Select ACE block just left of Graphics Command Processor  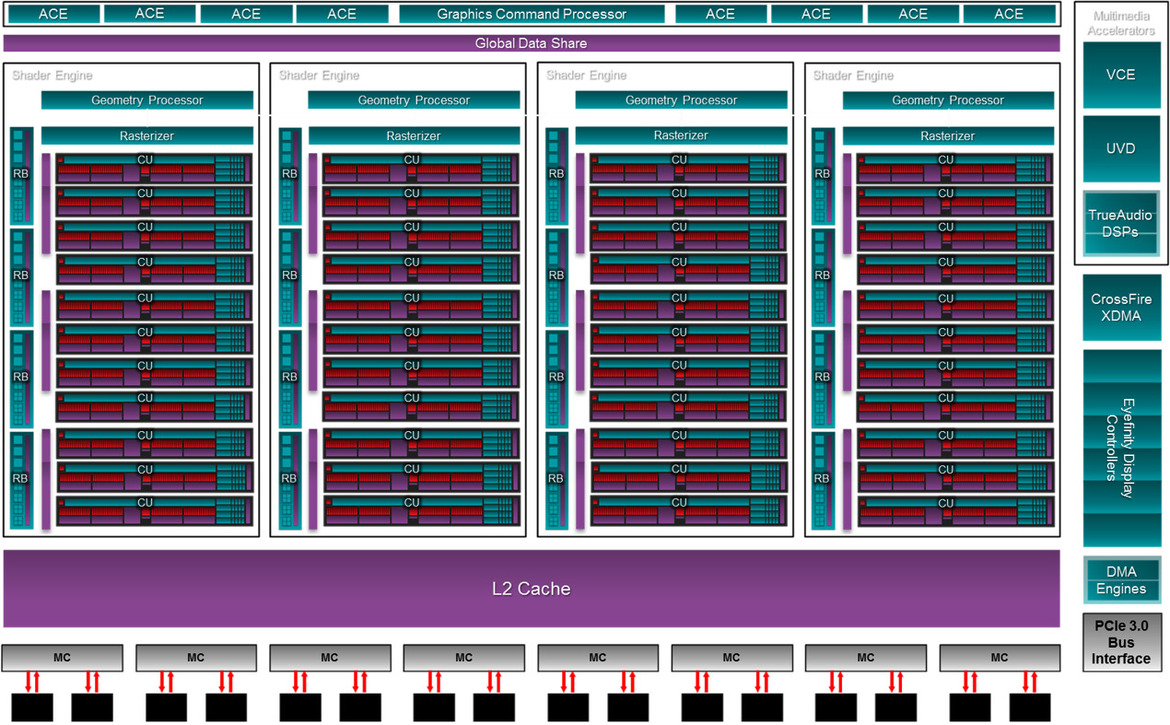342,14
